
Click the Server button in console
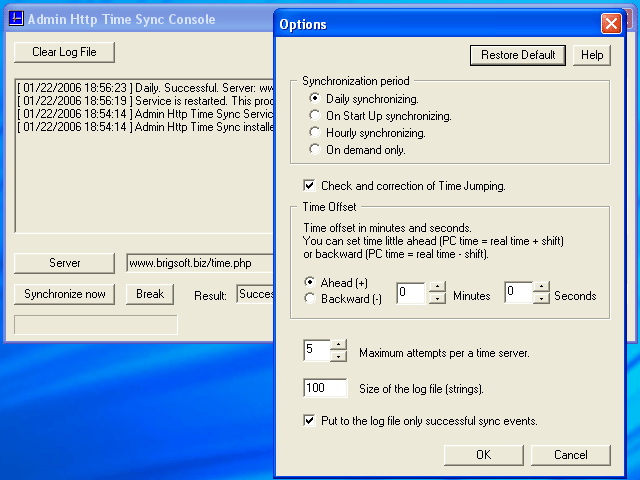tap(64, 263)
